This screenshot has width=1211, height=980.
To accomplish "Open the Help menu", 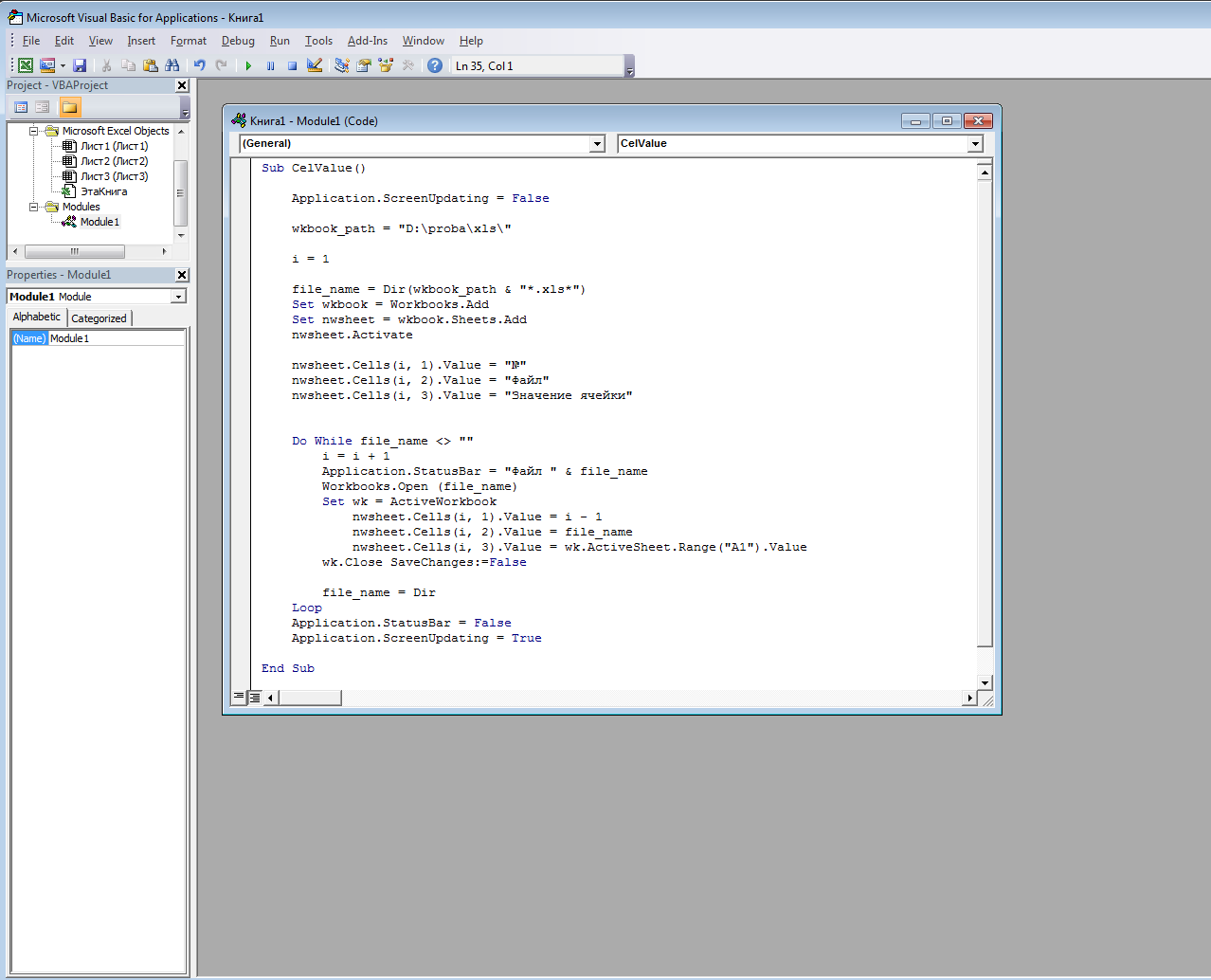I will pyautogui.click(x=471, y=41).
